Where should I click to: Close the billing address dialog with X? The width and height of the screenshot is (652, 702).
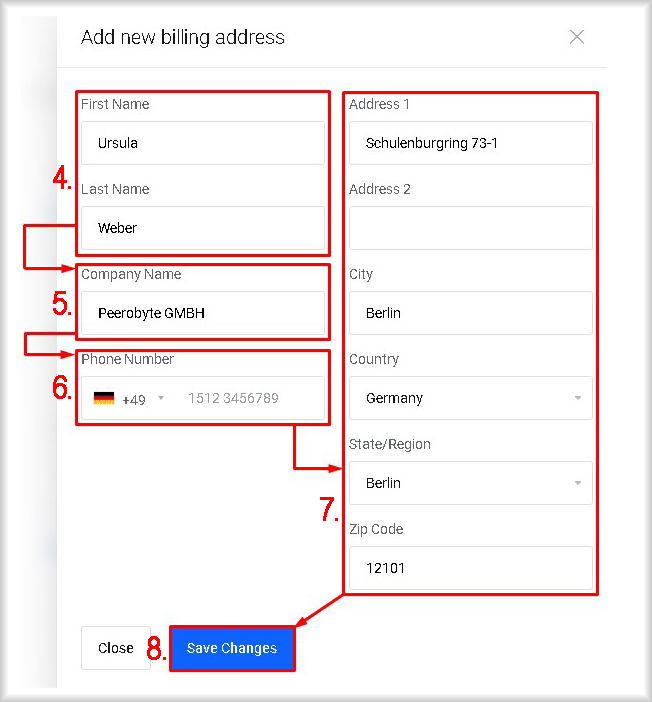(577, 37)
